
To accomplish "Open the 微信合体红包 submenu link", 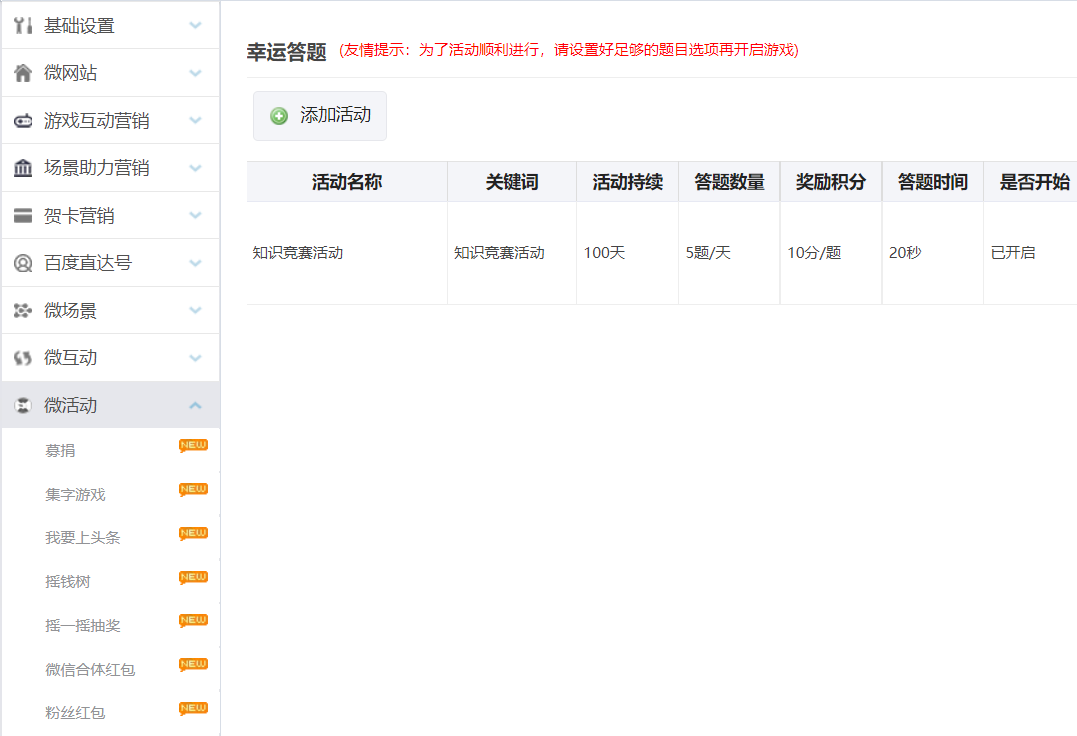I will point(91,670).
